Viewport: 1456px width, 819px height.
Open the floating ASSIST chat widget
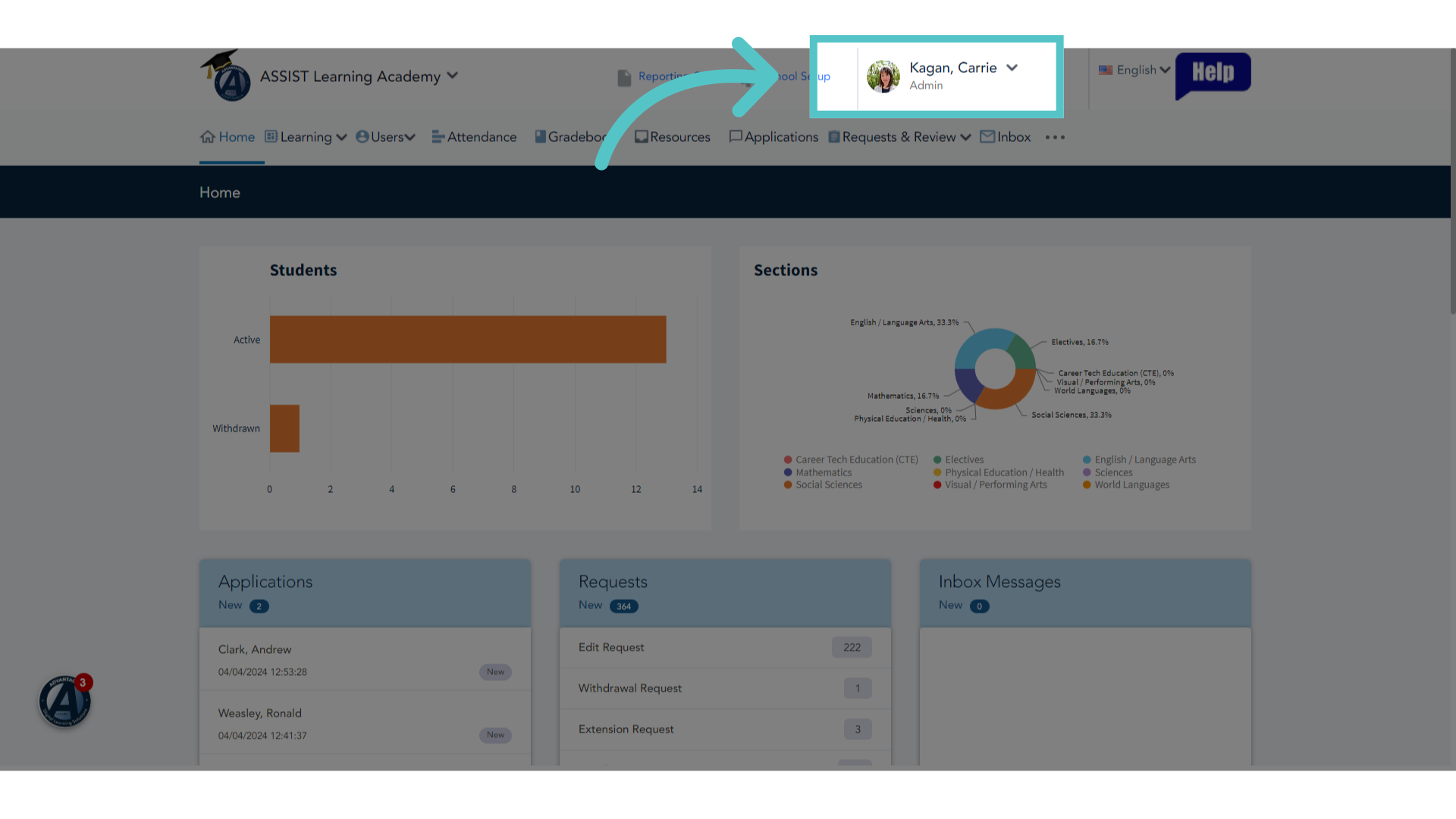65,701
